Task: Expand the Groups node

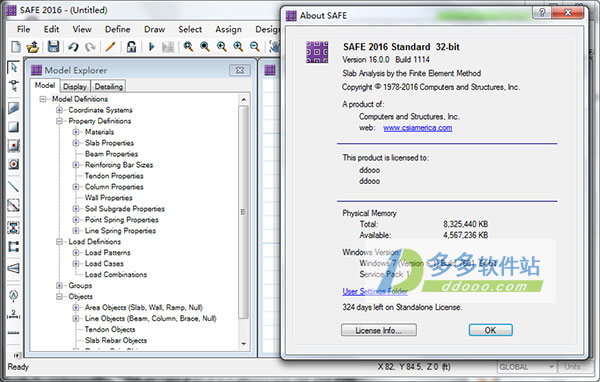Action: pyautogui.click(x=59, y=286)
